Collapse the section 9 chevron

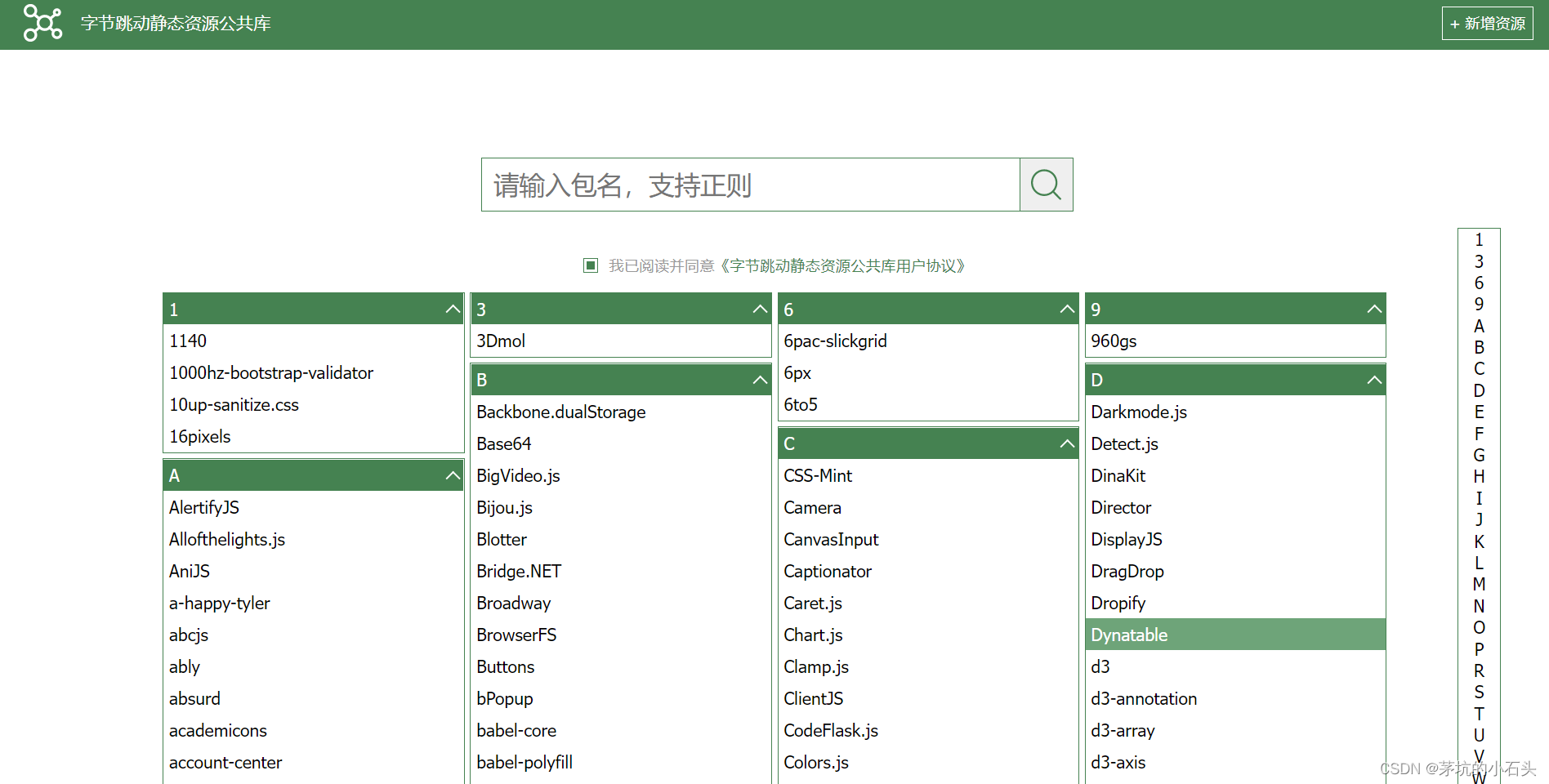pos(1374,309)
